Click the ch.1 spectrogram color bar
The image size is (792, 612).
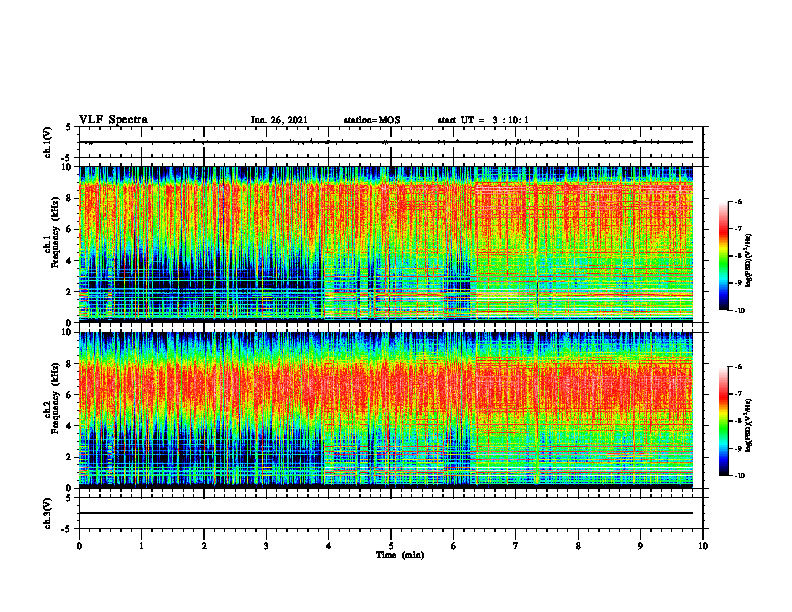click(x=723, y=256)
